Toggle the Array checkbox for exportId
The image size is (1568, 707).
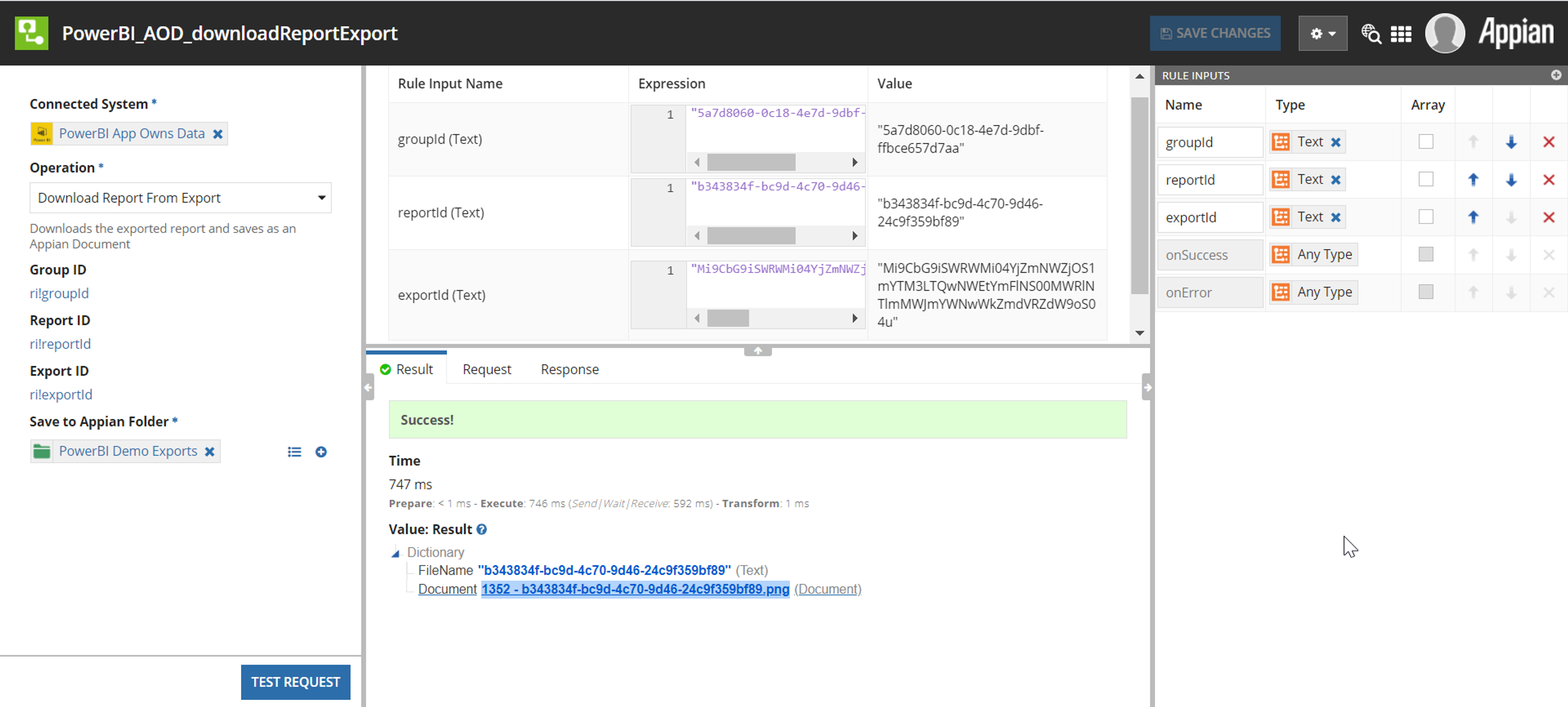(x=1425, y=217)
